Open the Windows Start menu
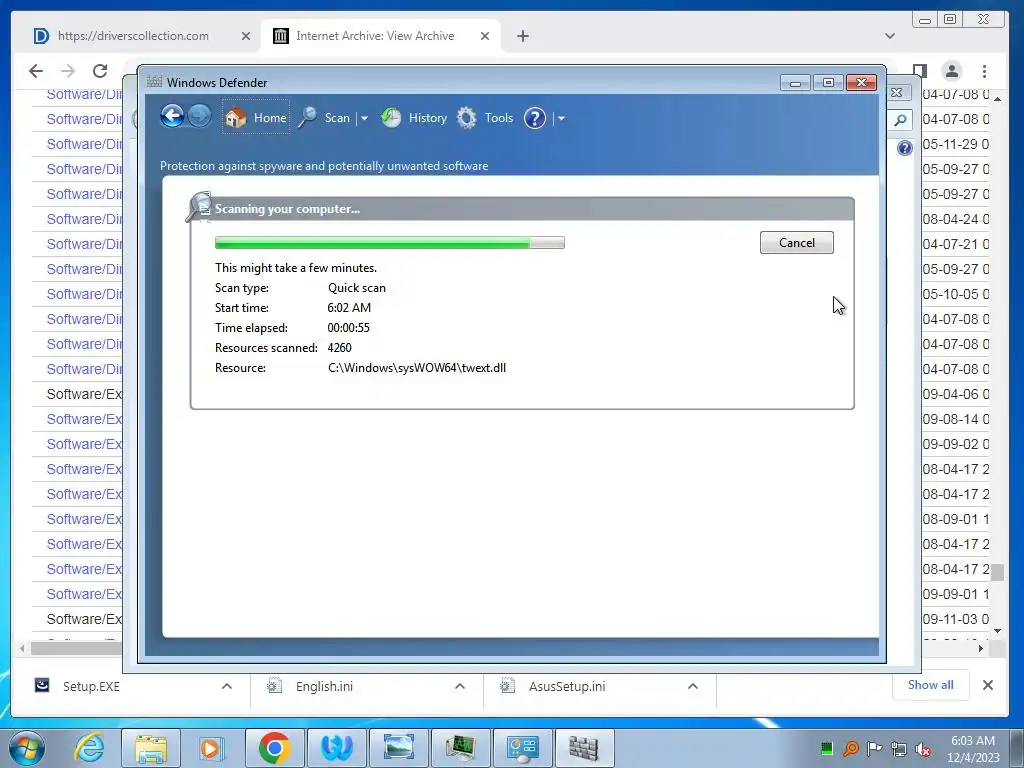This screenshot has width=1024, height=768. pos(27,748)
